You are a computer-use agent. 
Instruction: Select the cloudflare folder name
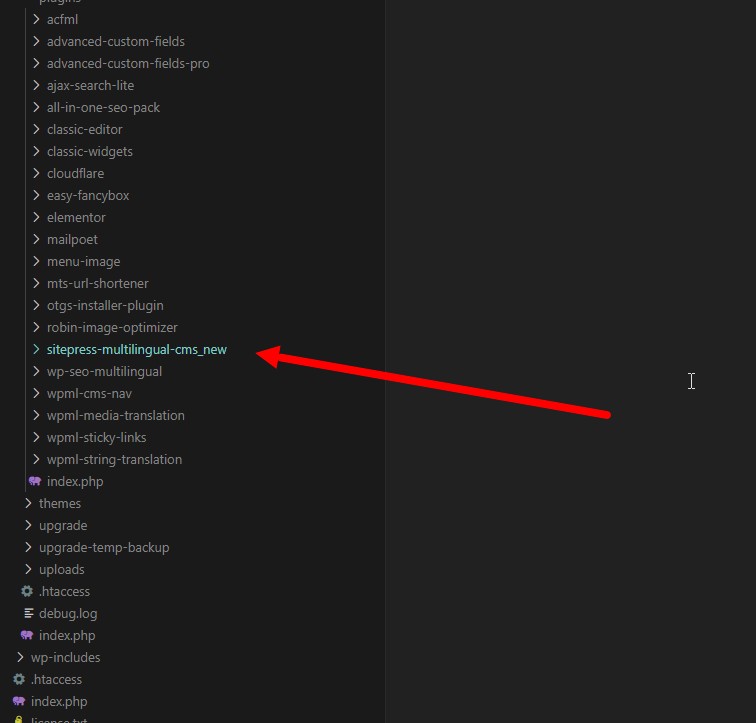[76, 174]
